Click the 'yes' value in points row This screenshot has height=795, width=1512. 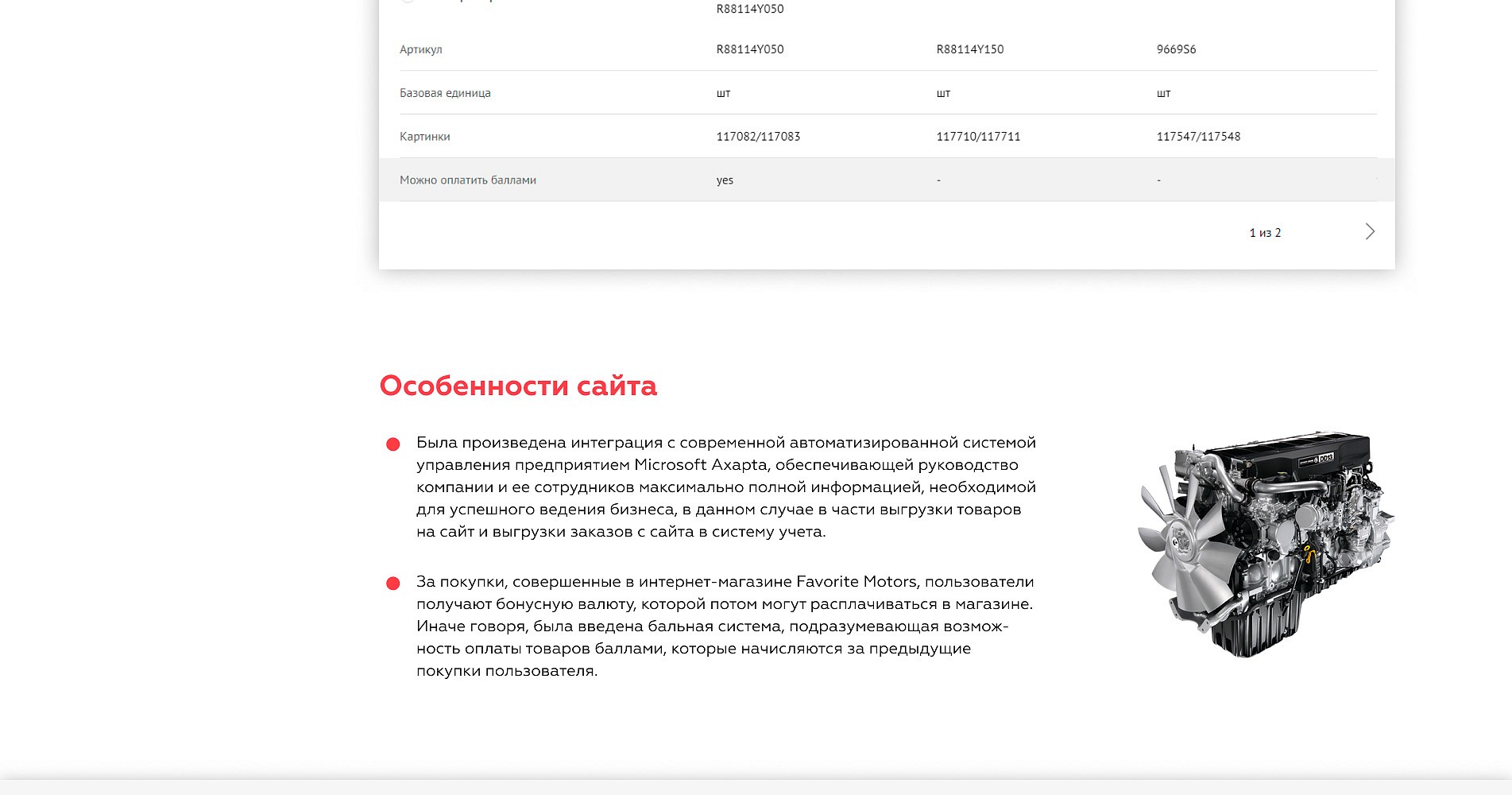[725, 180]
